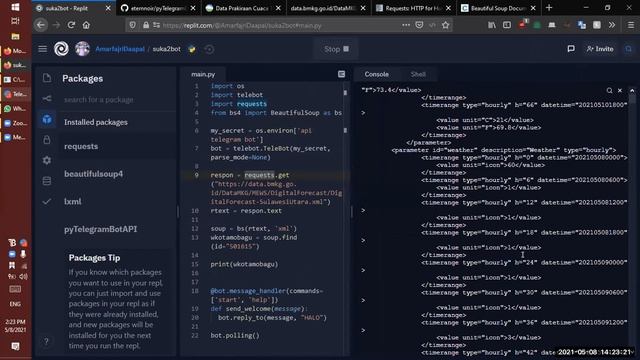Select the requests package
The image size is (640, 360).
[x=81, y=146]
